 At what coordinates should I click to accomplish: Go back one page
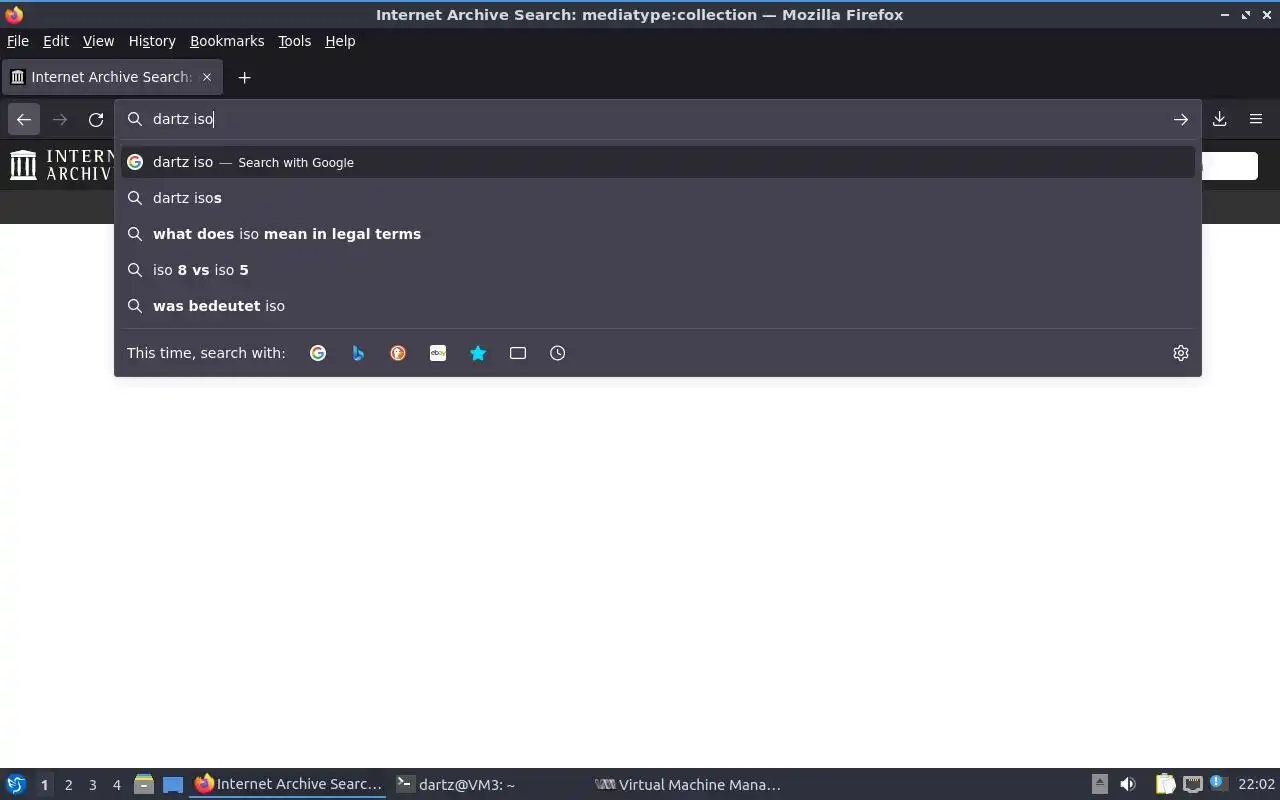(24, 119)
